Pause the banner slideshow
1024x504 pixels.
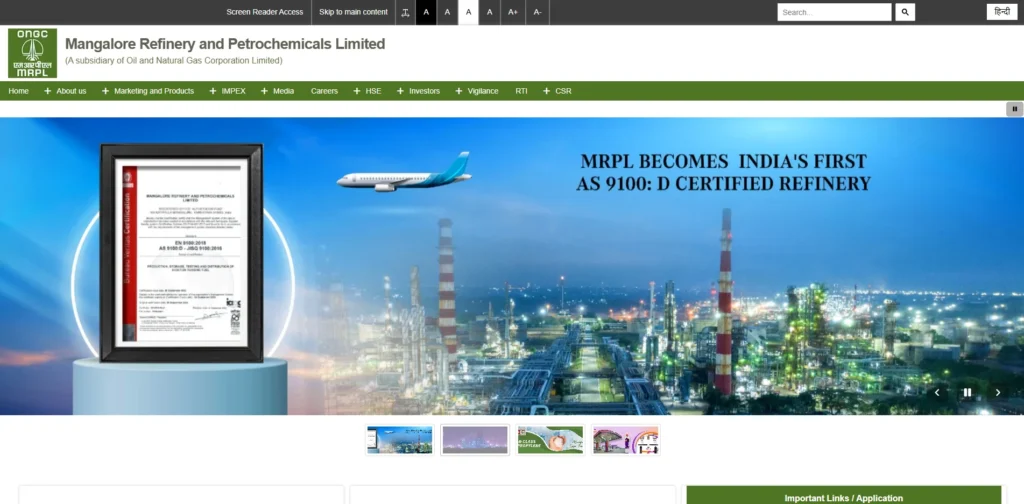967,392
